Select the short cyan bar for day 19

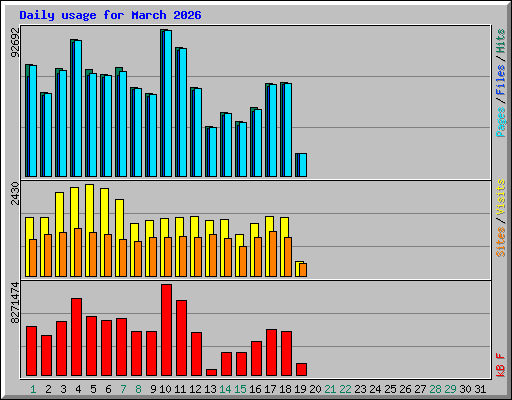coord(303,165)
